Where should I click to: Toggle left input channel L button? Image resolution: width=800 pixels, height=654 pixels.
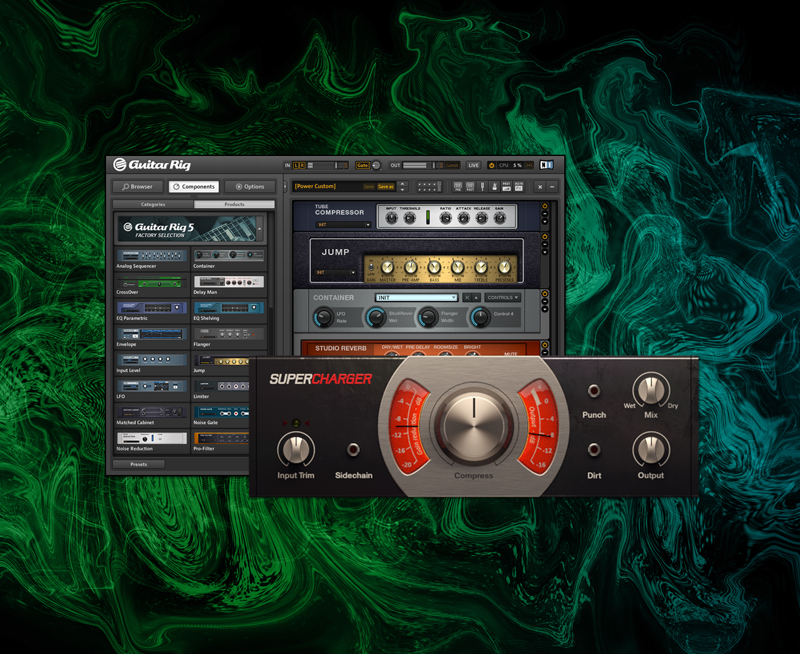pos(296,165)
